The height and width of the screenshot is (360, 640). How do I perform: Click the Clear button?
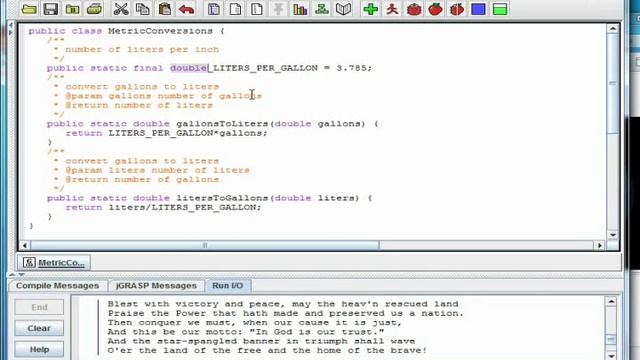click(x=39, y=328)
